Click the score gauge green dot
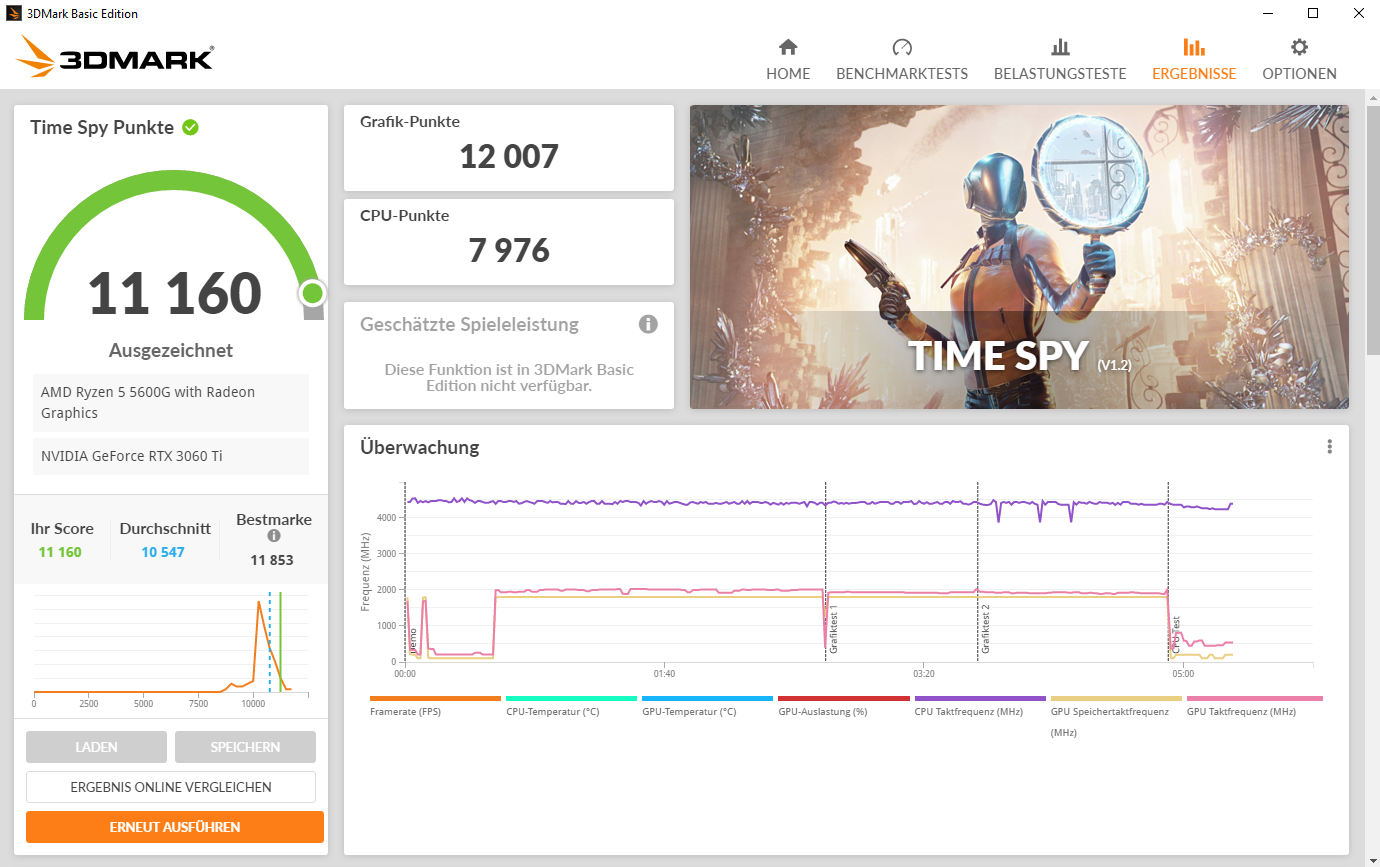The image size is (1380, 867). tap(313, 293)
